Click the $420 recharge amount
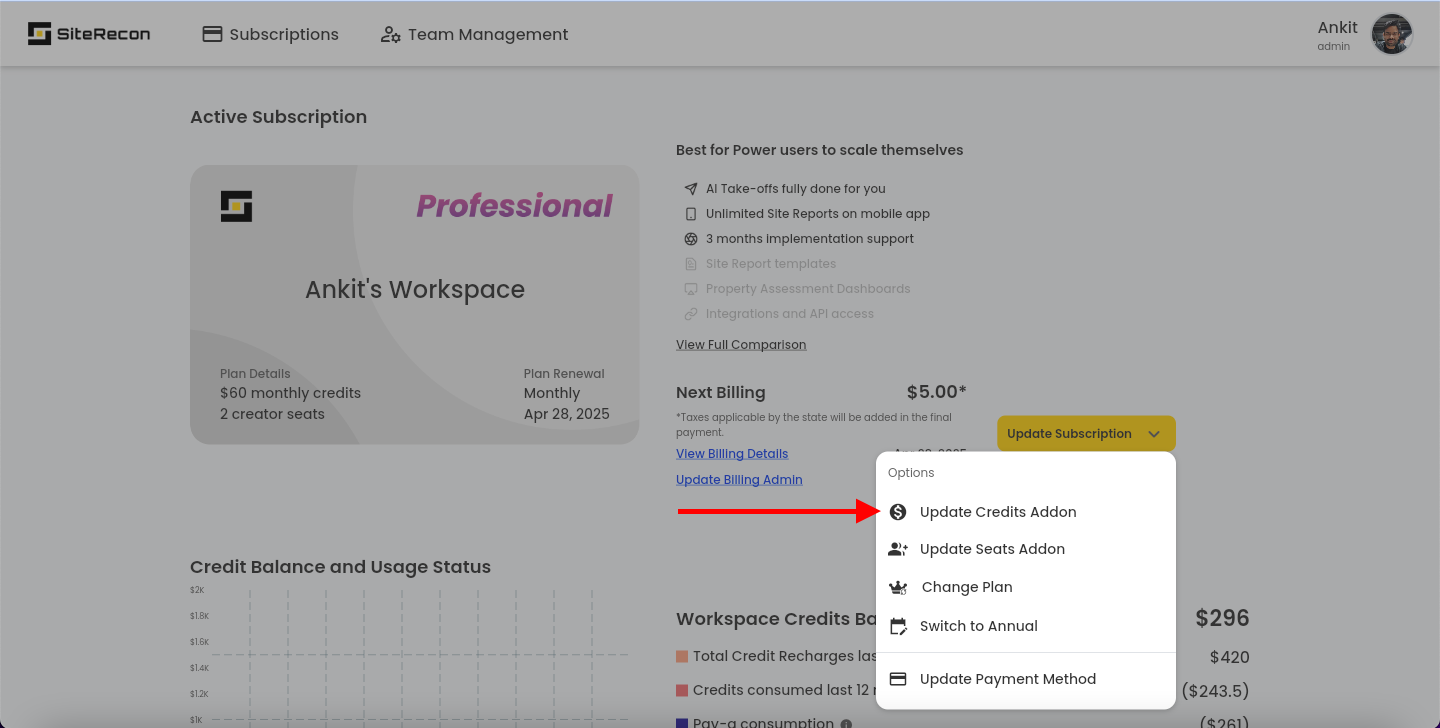Screen dimensions: 1440x728 [1229, 657]
